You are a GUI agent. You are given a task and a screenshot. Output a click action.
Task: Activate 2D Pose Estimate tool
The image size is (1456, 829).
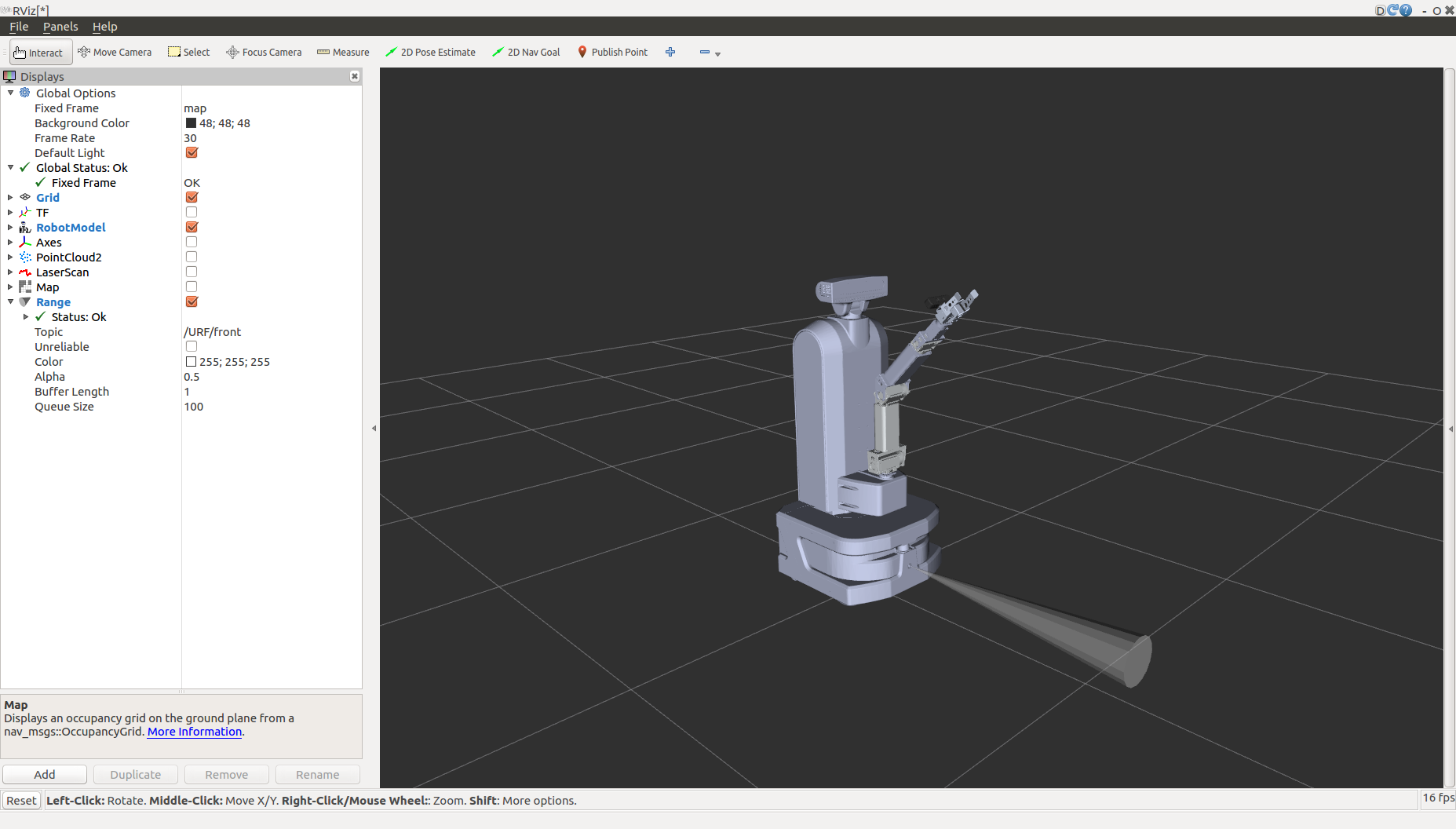[430, 53]
